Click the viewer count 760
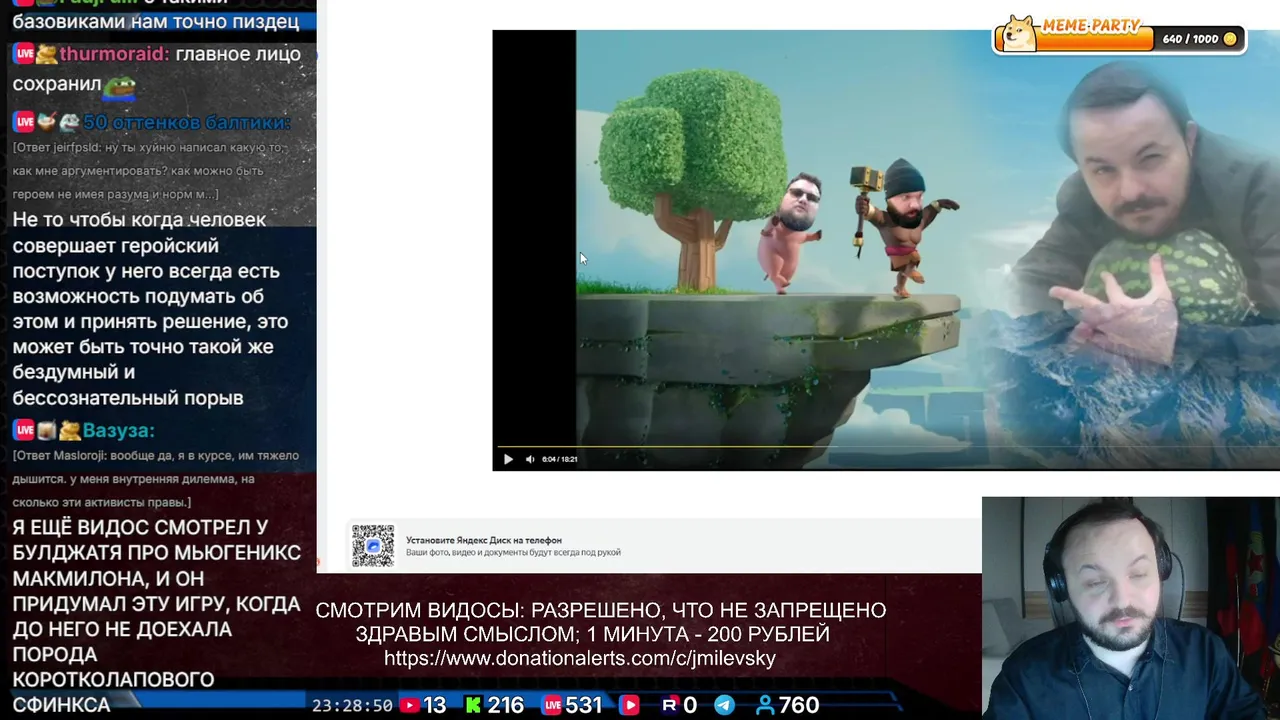Viewport: 1280px width, 720px height. click(799, 705)
